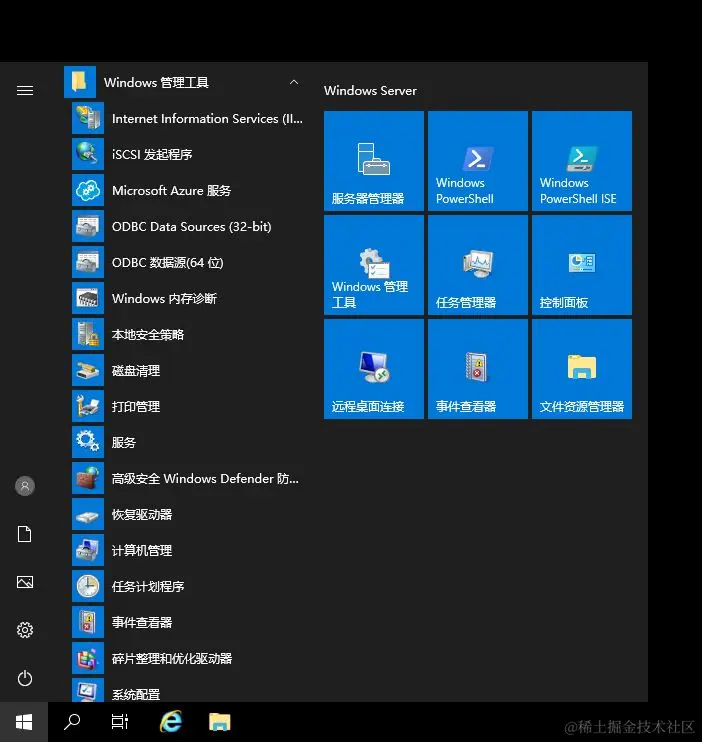This screenshot has height=742, width=702.
Task: Click the Windows 管理工具 folder icon
Action: click(80, 82)
